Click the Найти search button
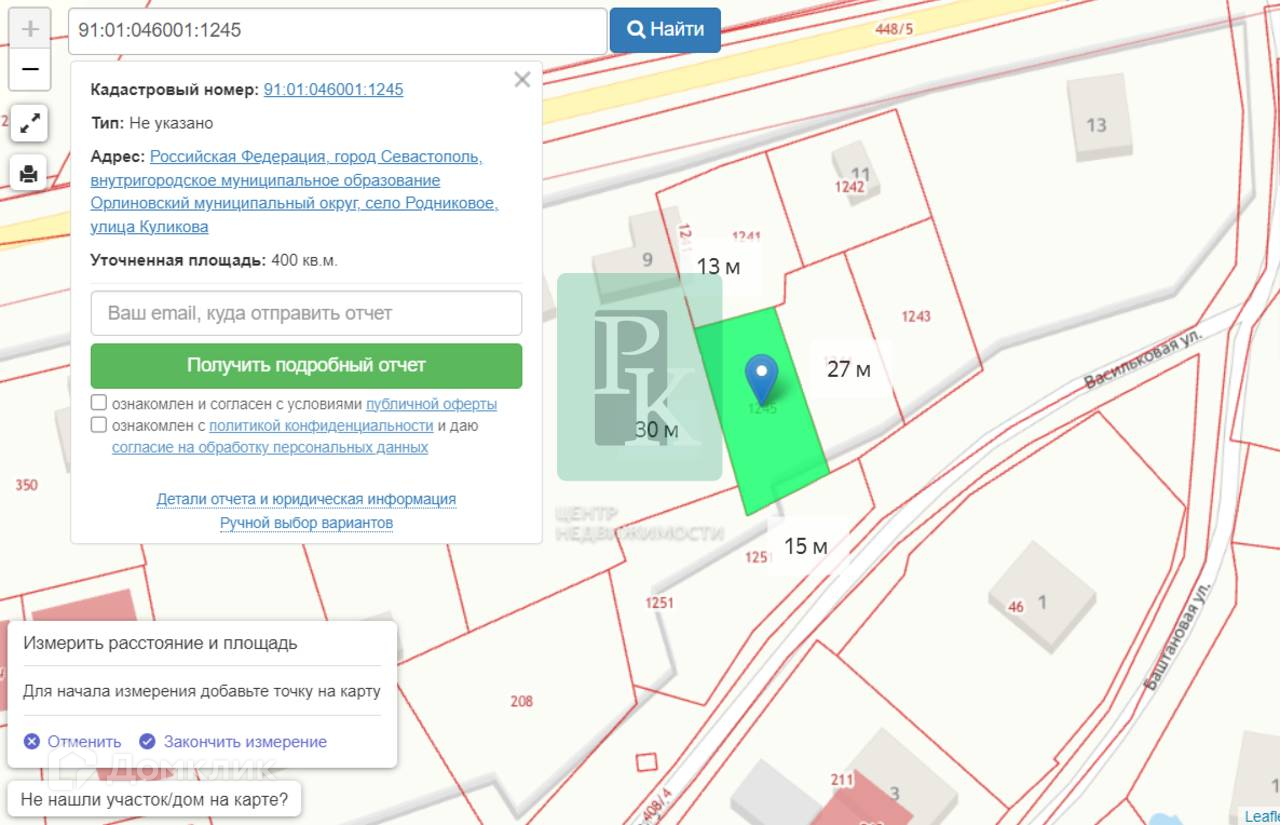The height and width of the screenshot is (825, 1280). pyautogui.click(x=665, y=30)
